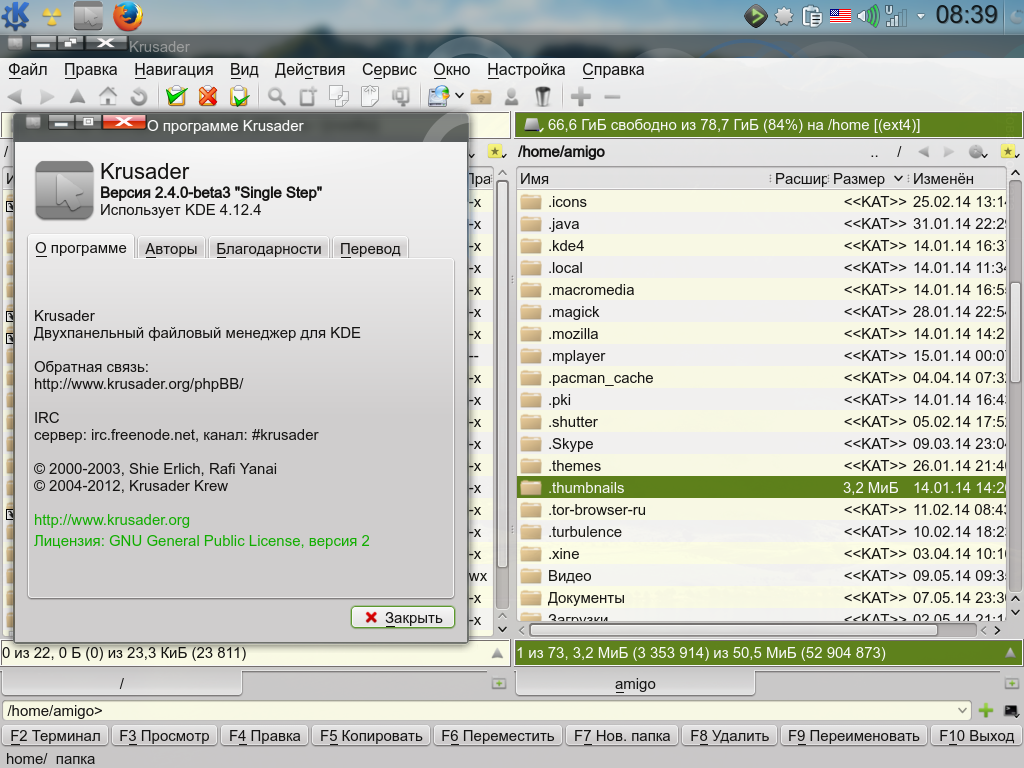Click the F10 Выход button
1024x768 pixels.
[976, 736]
